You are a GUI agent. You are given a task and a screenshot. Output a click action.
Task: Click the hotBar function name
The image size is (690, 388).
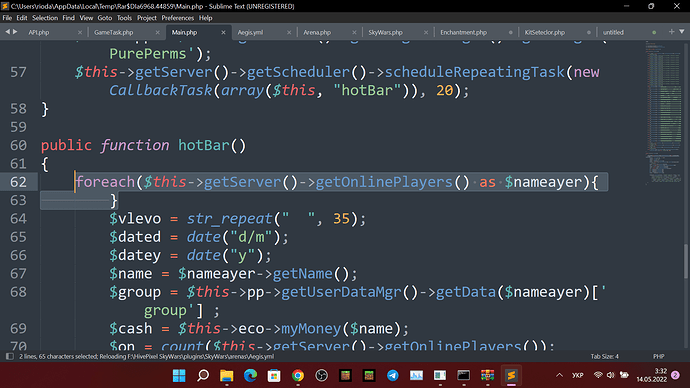pos(204,145)
